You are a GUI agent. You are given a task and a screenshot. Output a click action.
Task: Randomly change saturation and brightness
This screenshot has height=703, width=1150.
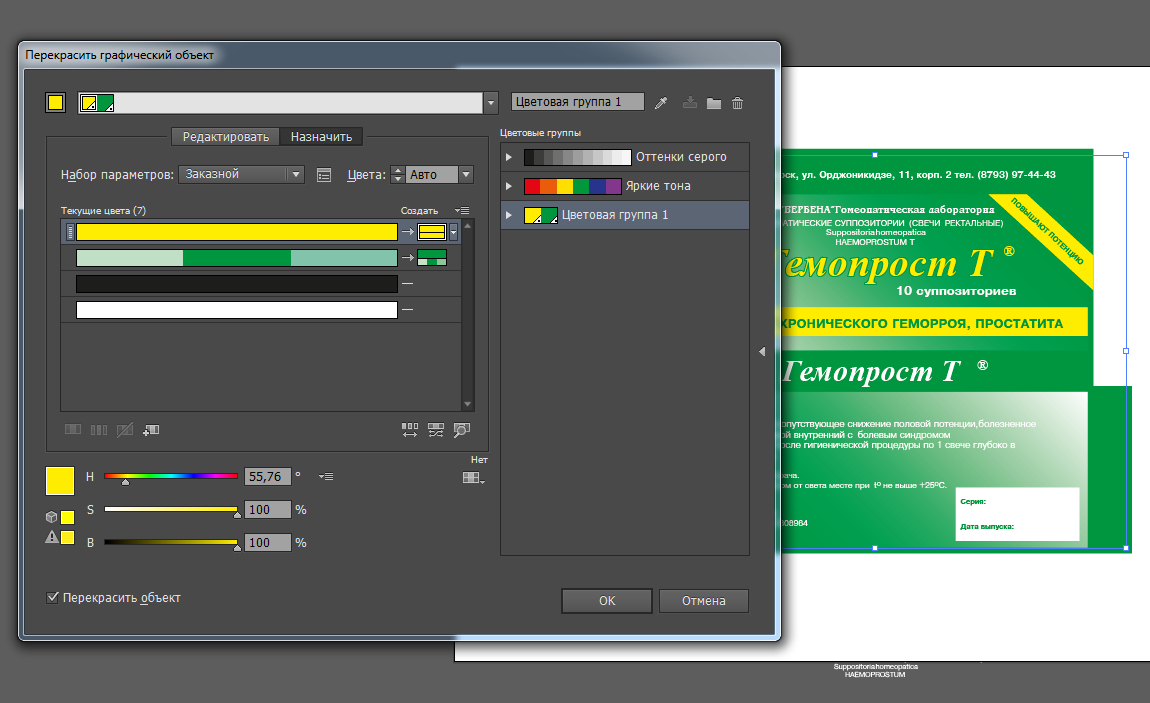point(436,430)
